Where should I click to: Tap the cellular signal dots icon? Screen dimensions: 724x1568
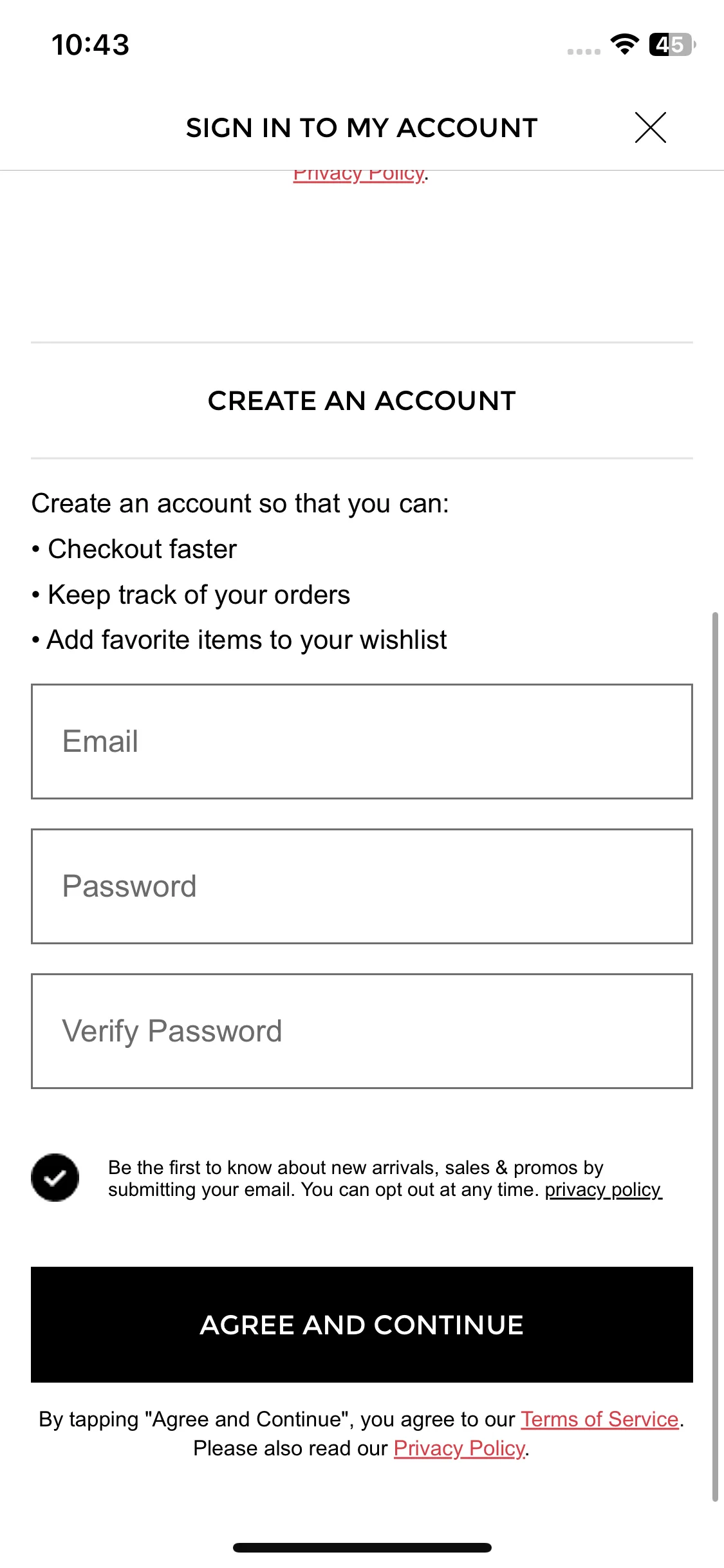(584, 51)
